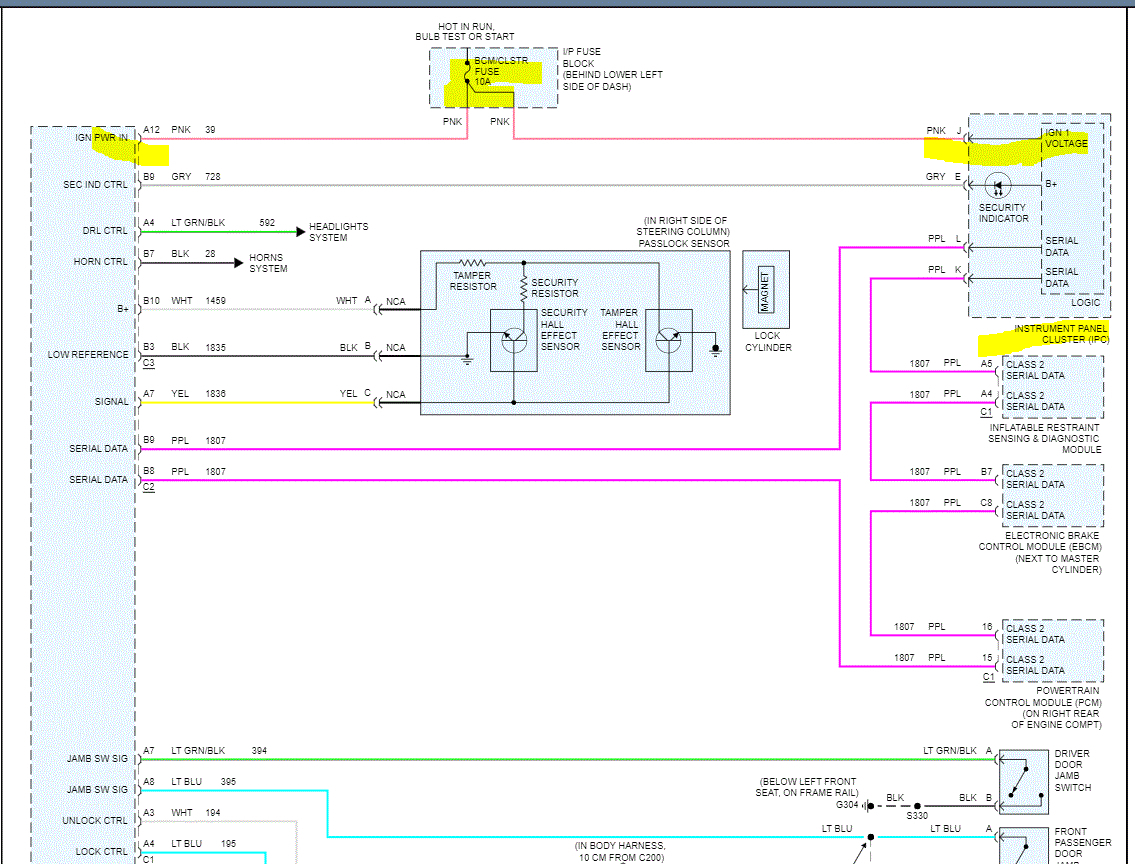Click the Security Hall Effect Sensor transistor symbol

pyautogui.click(x=514, y=340)
